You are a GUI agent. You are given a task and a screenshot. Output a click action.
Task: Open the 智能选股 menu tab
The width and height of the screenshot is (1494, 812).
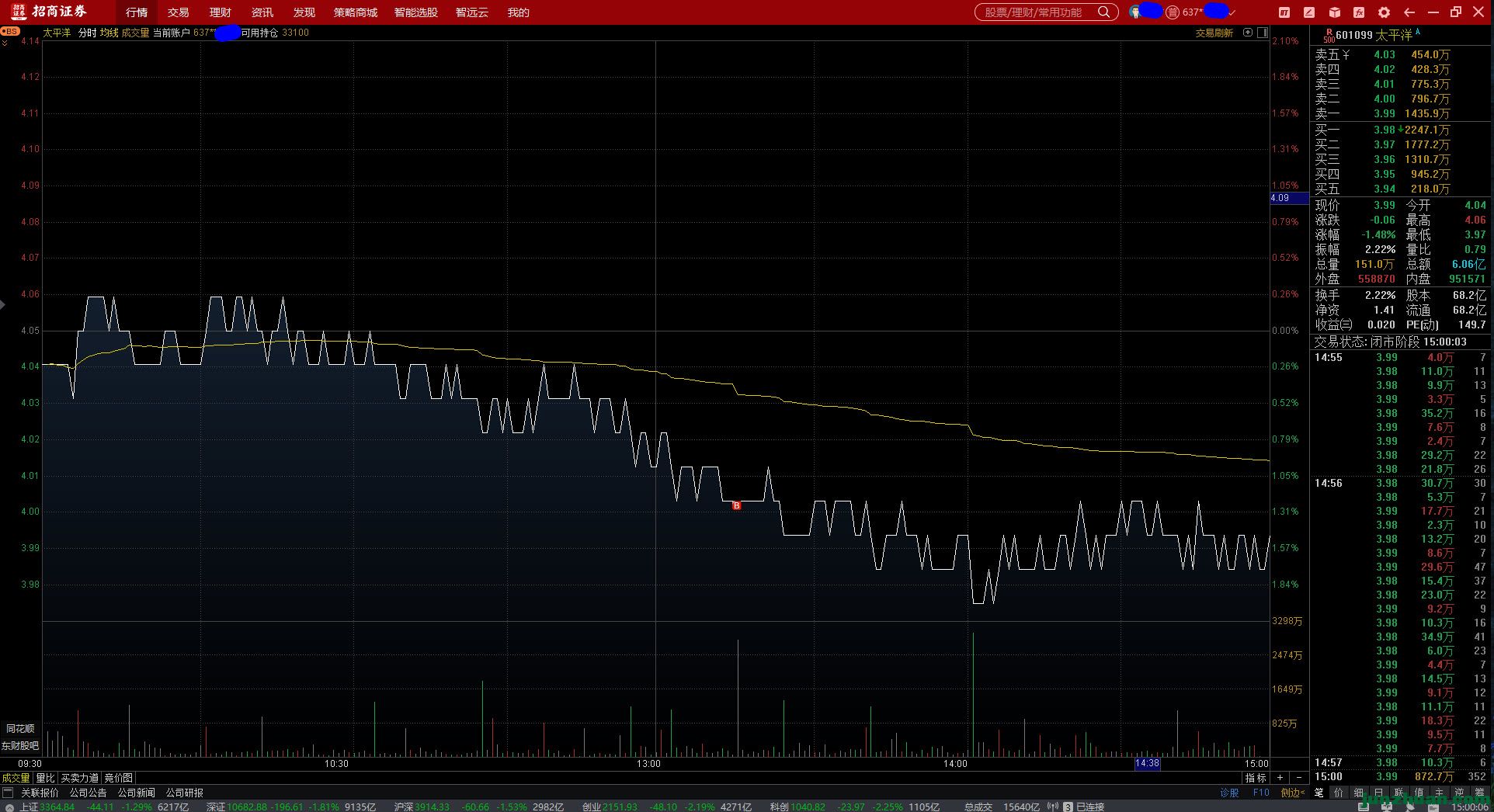416,12
